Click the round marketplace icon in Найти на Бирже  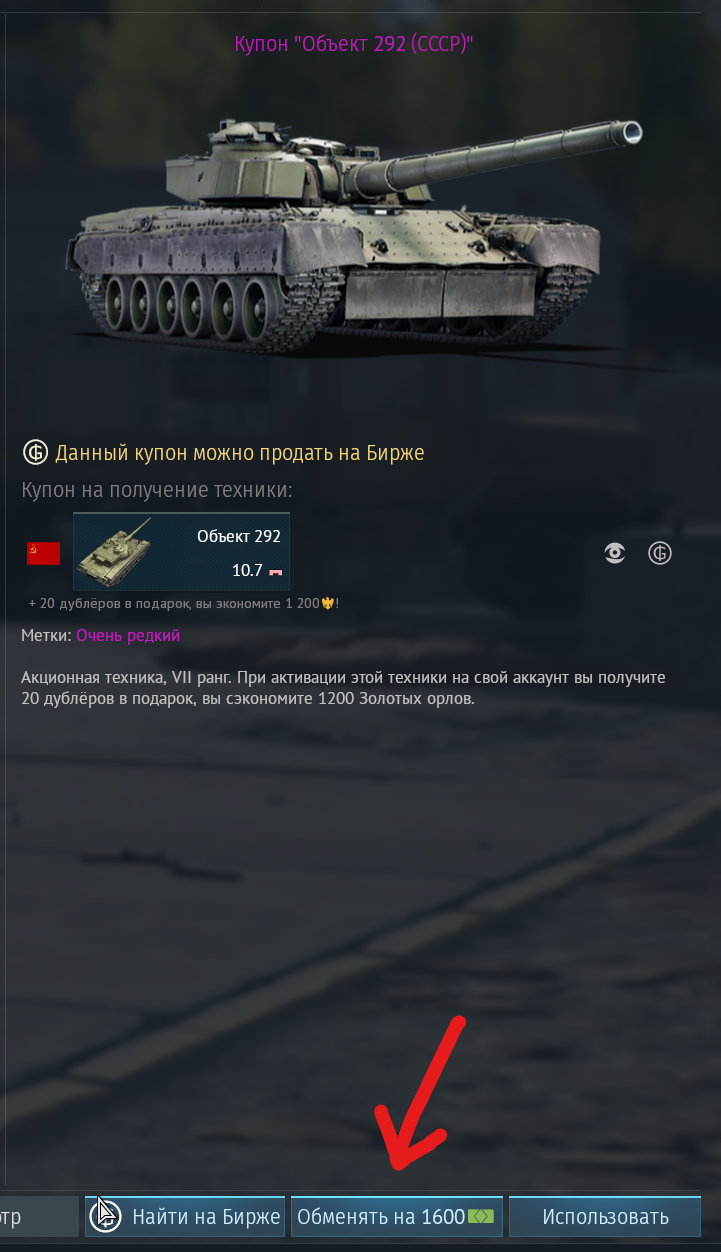tap(106, 1216)
